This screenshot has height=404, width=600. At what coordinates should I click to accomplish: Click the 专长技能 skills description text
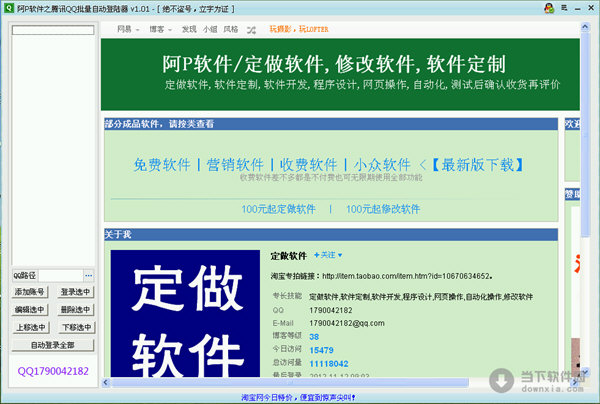pyautogui.click(x=421, y=297)
